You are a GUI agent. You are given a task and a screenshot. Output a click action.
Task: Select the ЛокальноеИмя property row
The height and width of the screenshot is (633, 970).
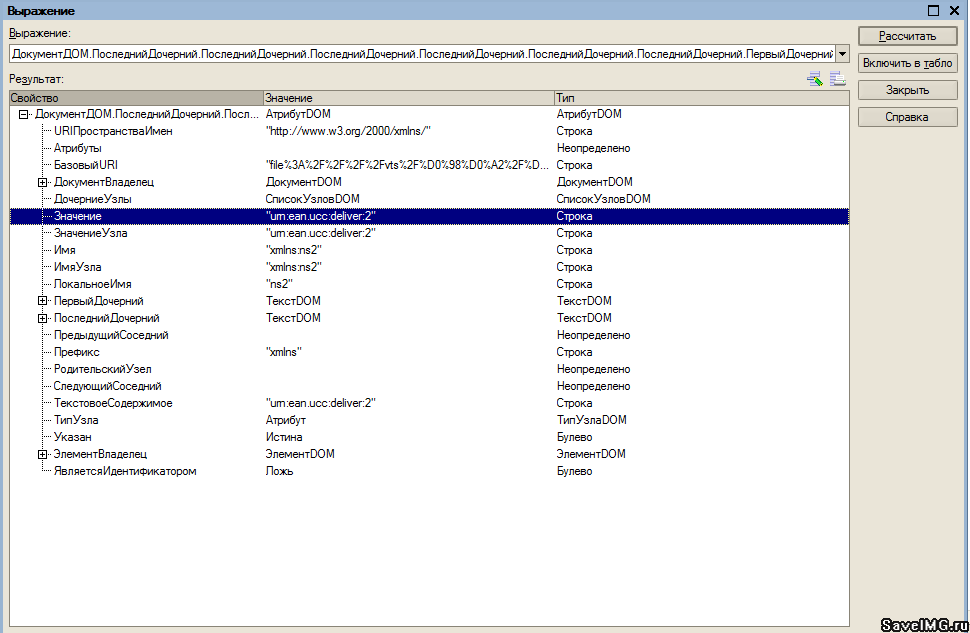92,284
